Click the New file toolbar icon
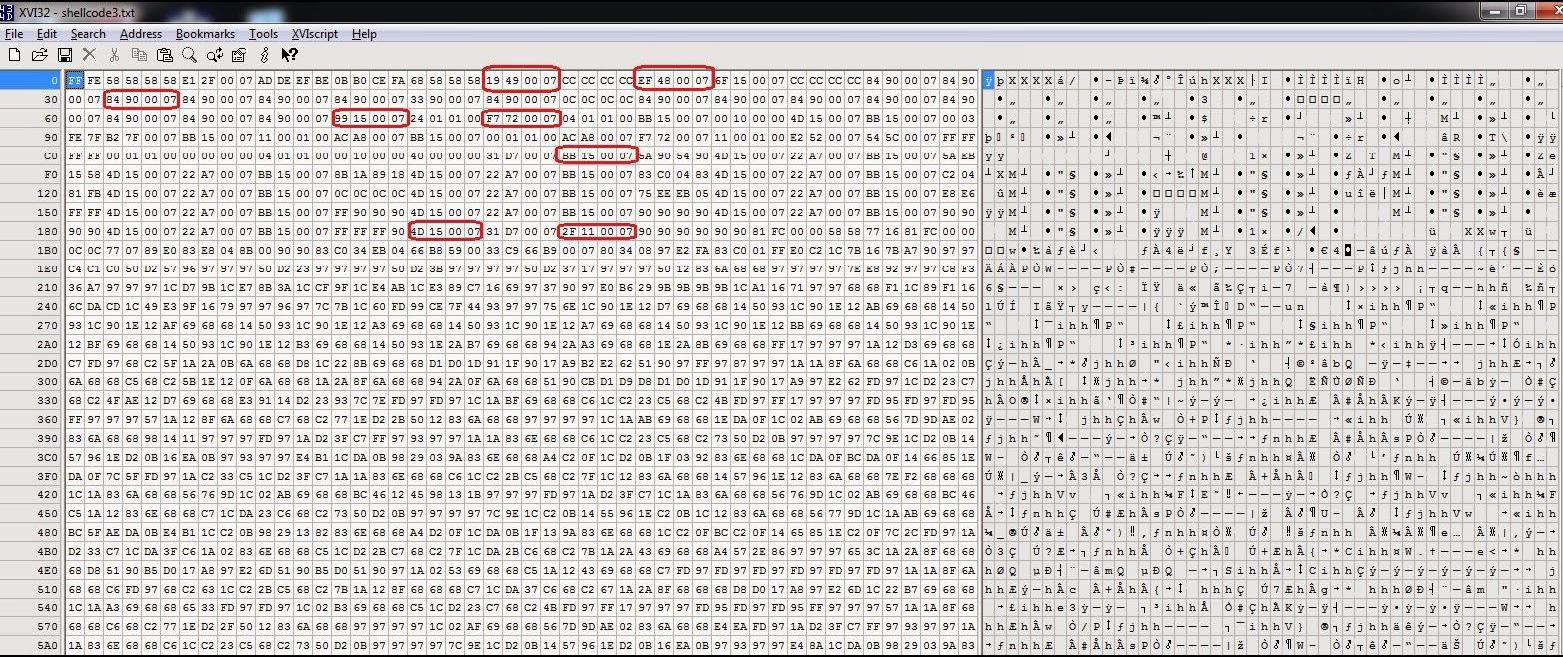This screenshot has width=1563, height=657. click(14, 55)
